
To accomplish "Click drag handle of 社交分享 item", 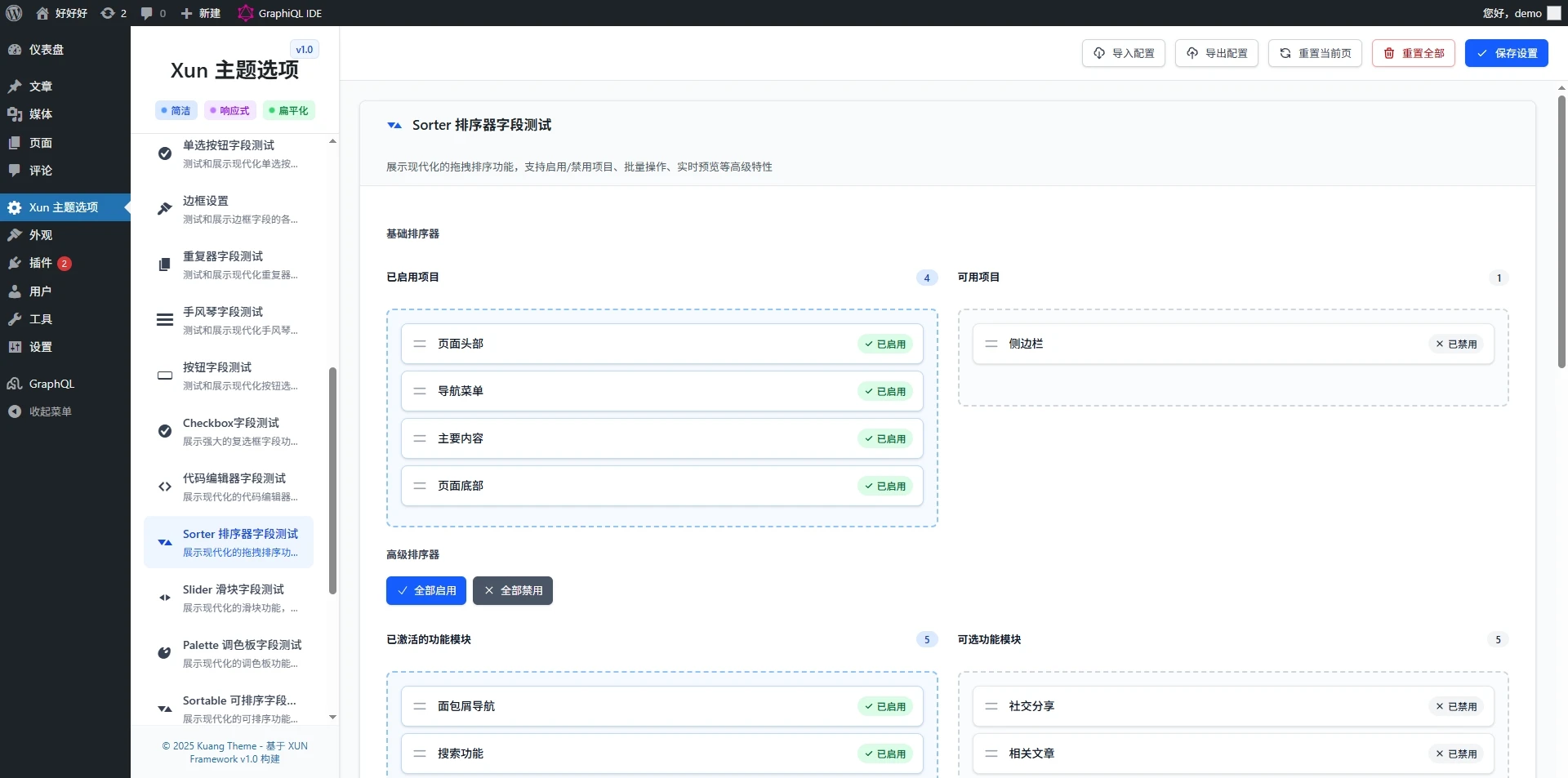I will tap(991, 707).
